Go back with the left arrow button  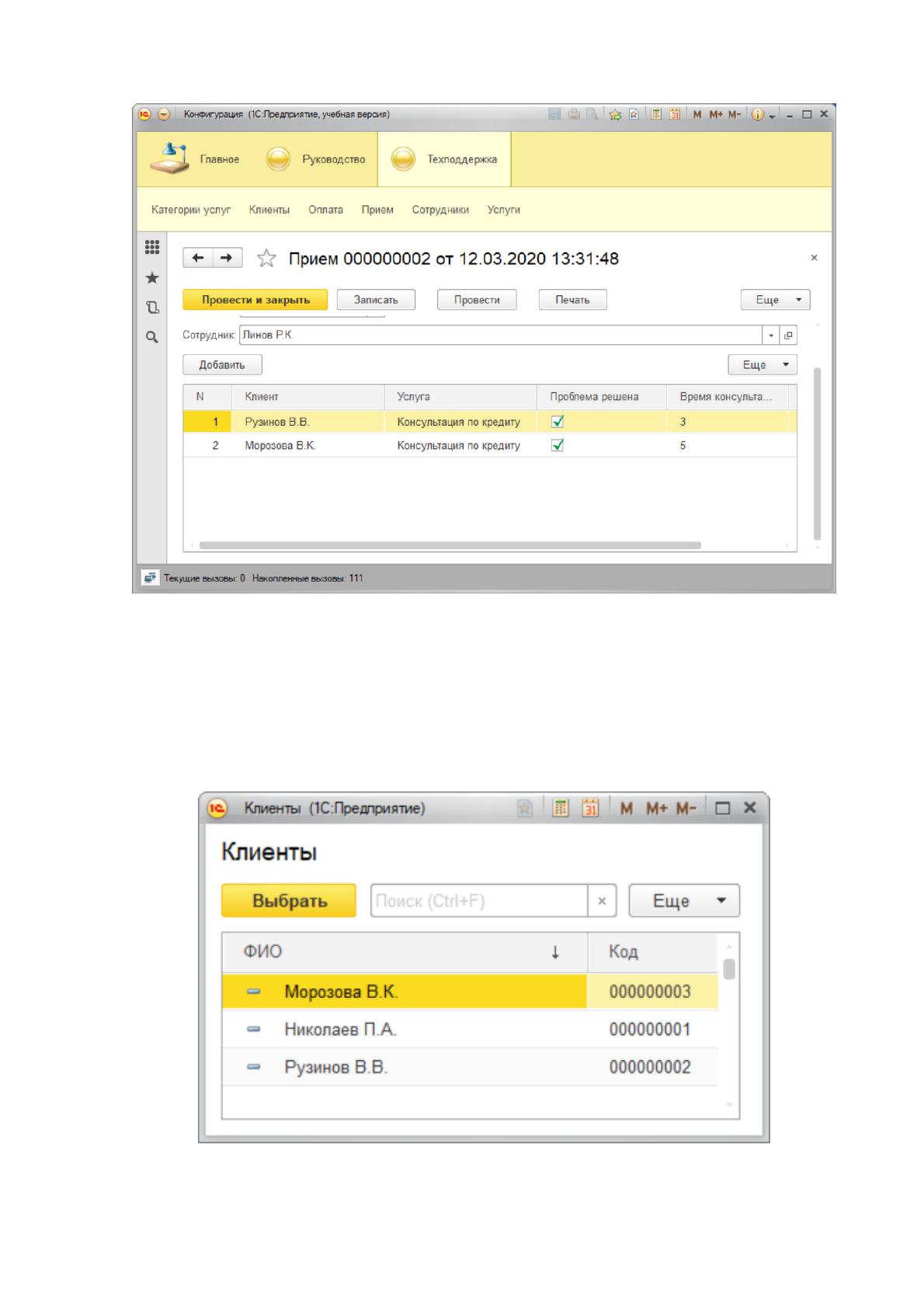pyautogui.click(x=198, y=258)
